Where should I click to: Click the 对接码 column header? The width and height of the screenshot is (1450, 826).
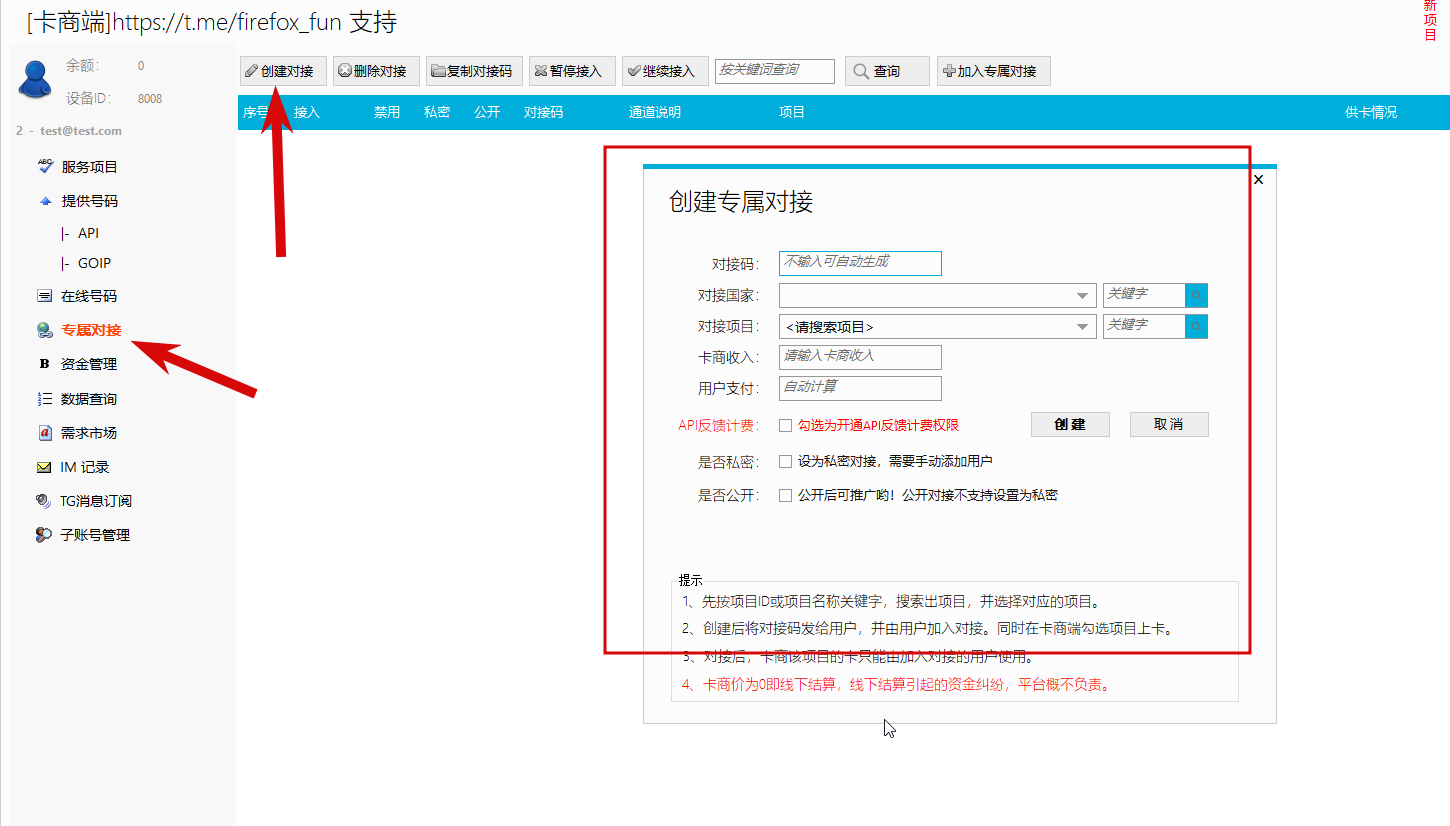544,112
